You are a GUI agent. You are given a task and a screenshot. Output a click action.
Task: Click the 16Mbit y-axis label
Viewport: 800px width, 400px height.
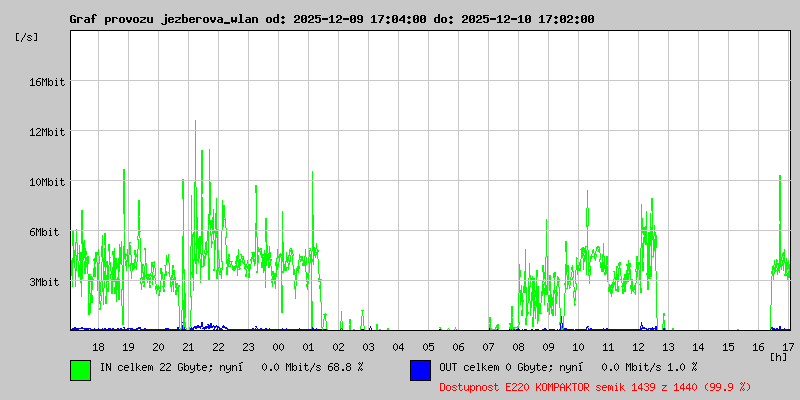tap(47, 82)
